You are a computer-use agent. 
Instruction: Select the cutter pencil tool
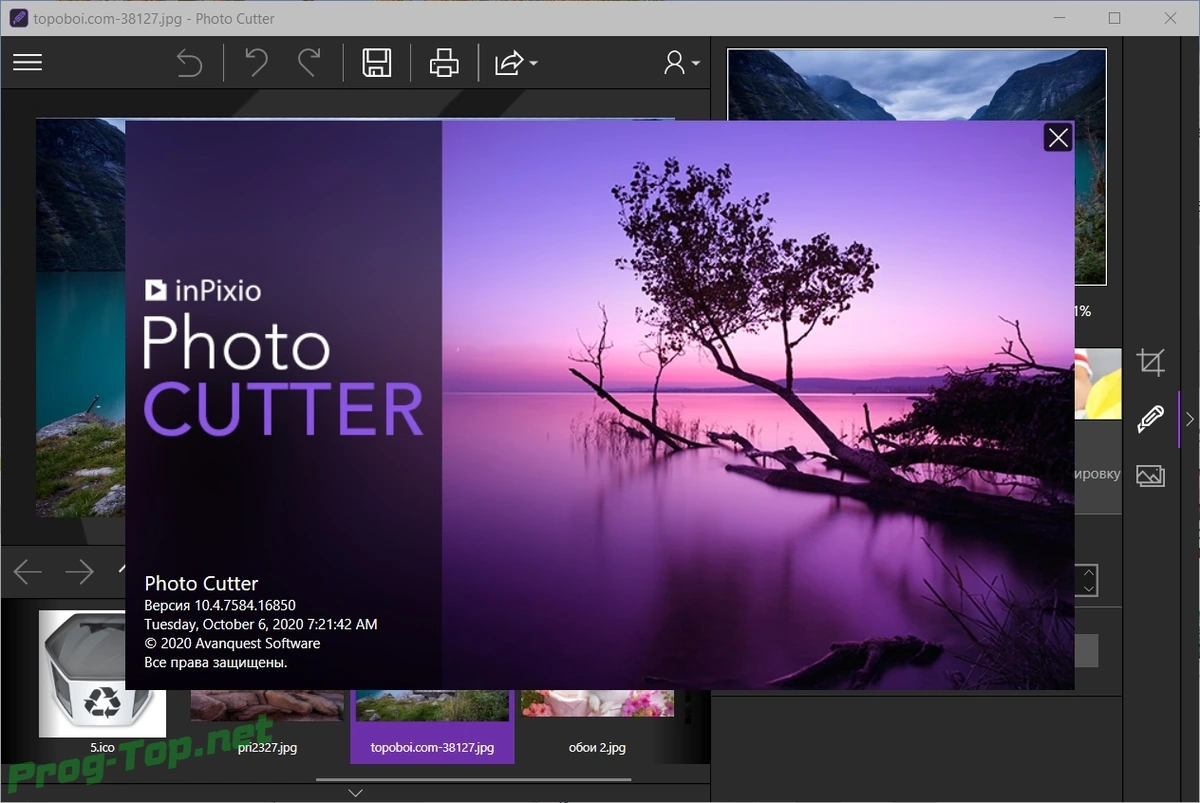tap(1151, 418)
